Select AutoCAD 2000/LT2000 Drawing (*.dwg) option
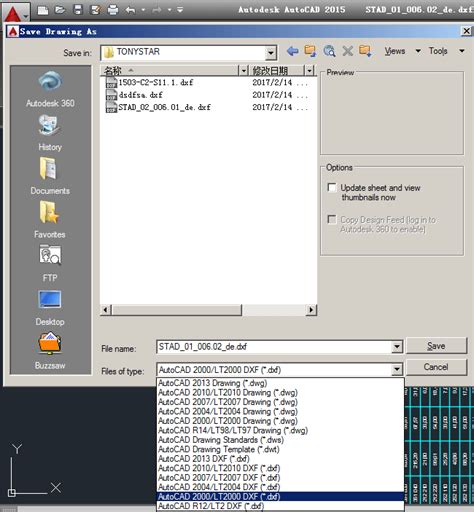 click(x=280, y=421)
